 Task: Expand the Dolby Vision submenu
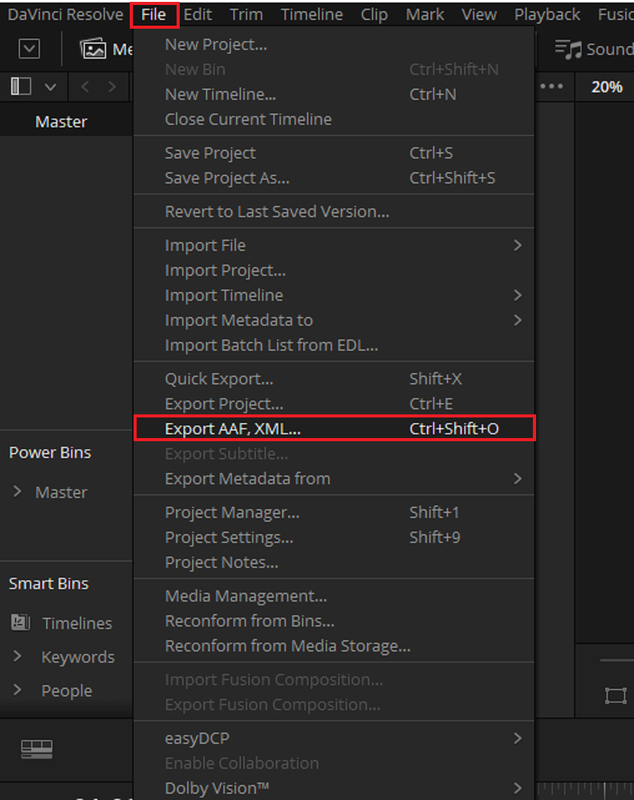pyautogui.click(x=334, y=788)
